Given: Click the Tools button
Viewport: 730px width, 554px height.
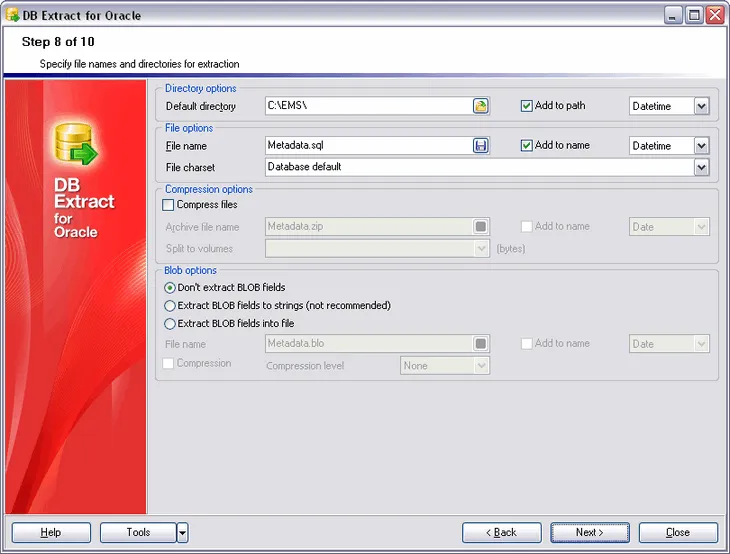Looking at the screenshot, I should pyautogui.click(x=138, y=533).
